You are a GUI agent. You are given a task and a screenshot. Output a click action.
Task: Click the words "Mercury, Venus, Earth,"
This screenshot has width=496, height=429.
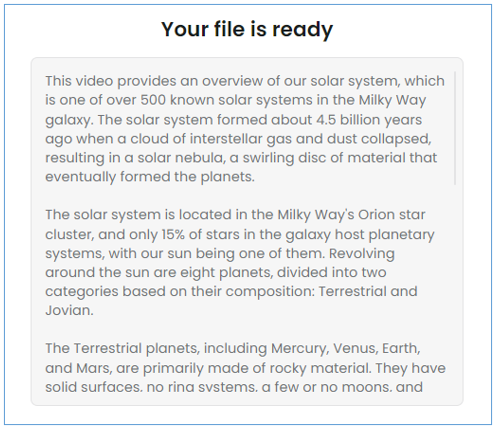click(346, 348)
